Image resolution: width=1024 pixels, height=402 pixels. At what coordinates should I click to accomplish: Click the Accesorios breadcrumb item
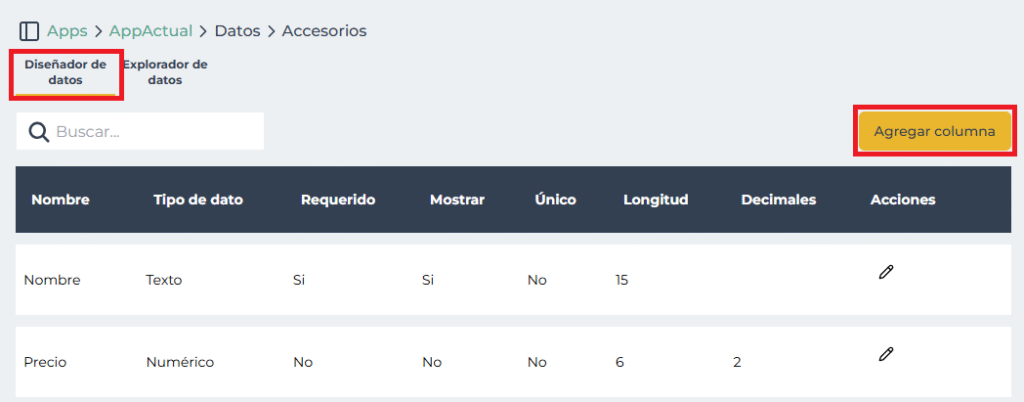tap(324, 31)
